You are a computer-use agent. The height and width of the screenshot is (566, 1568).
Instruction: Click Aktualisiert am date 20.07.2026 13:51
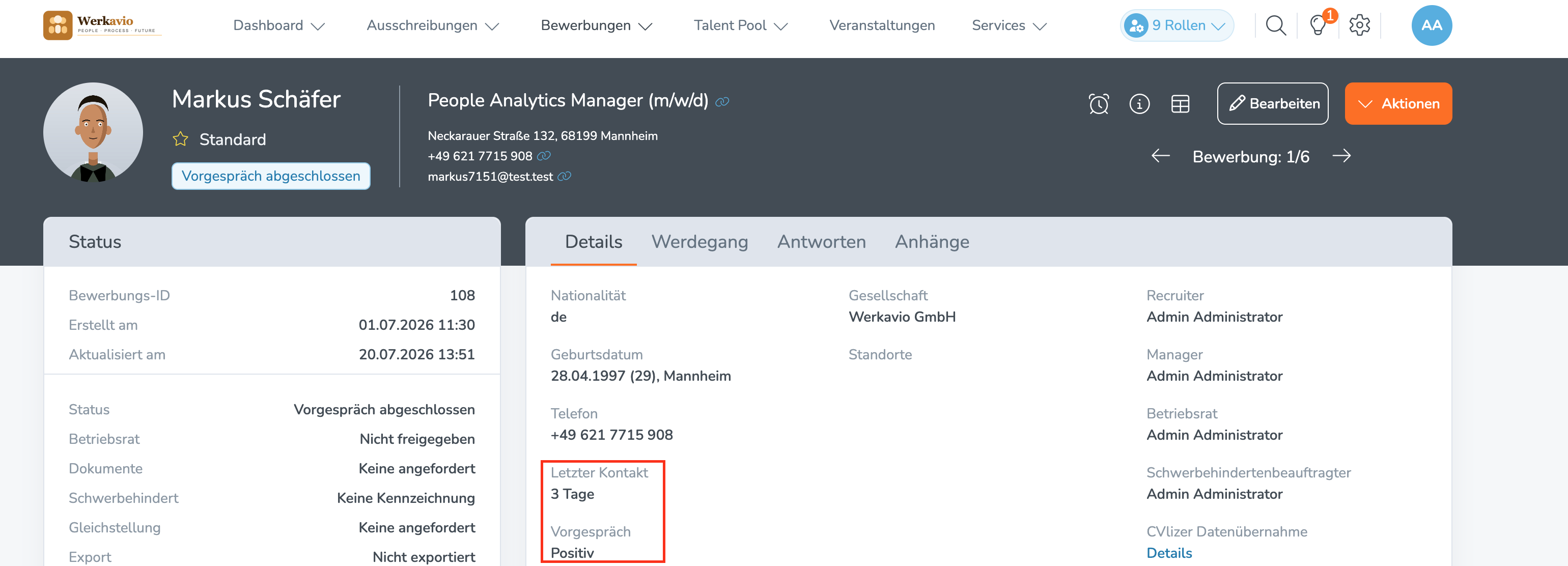coord(416,355)
